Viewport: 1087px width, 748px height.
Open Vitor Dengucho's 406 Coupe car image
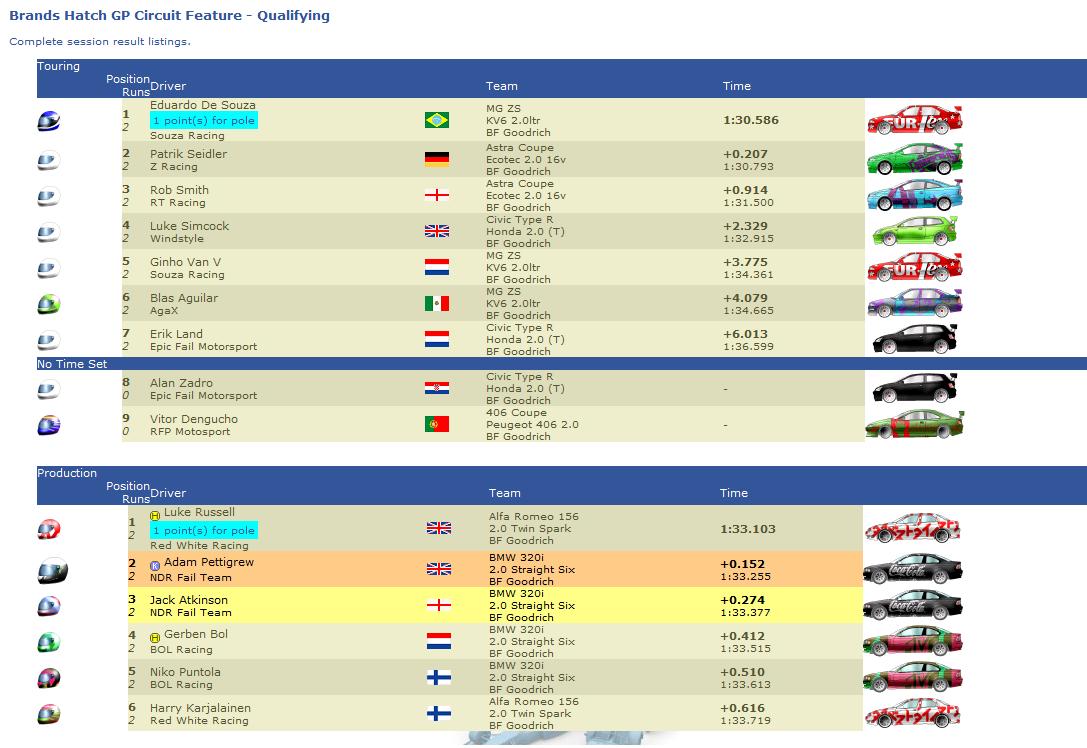tap(915, 424)
